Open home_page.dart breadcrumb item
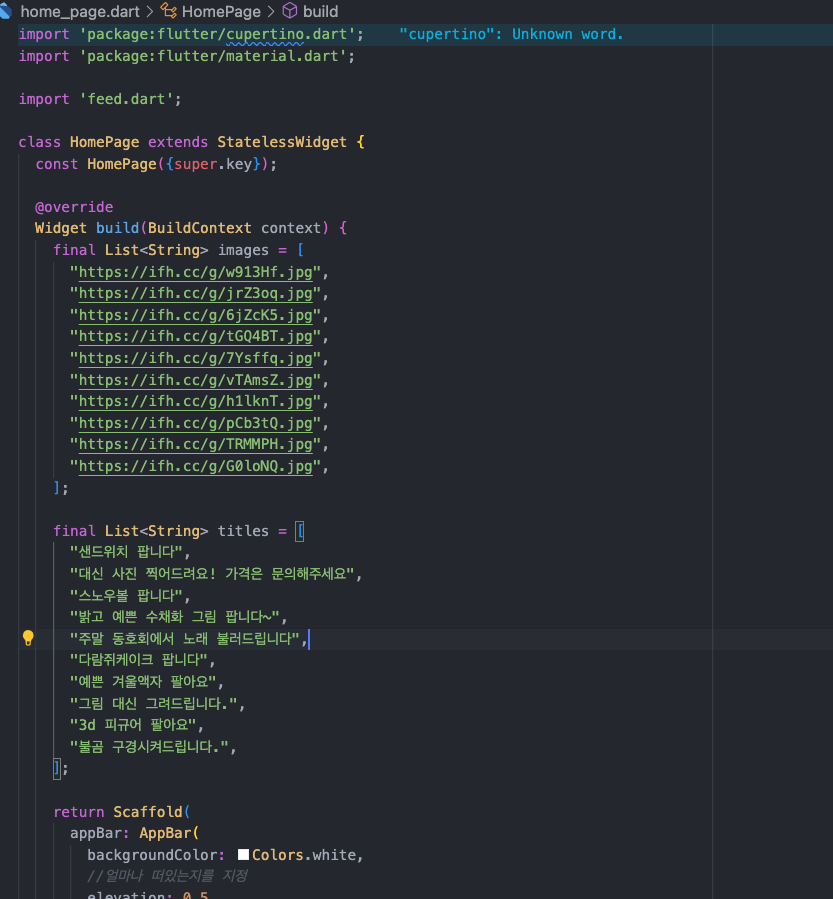Viewport: 833px width, 899px height. point(80,11)
